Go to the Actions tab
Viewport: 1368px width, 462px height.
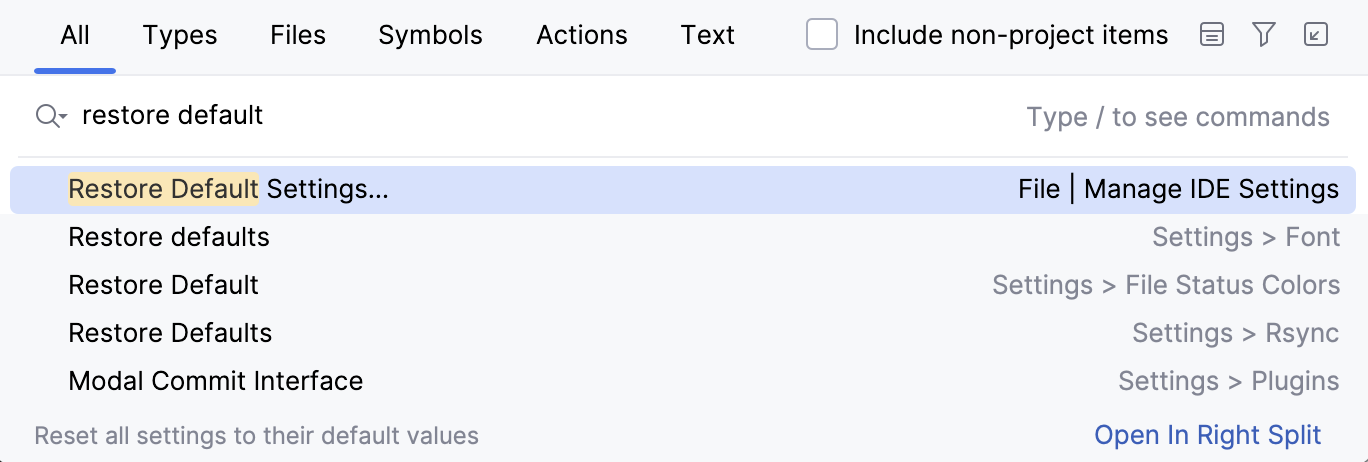(582, 36)
